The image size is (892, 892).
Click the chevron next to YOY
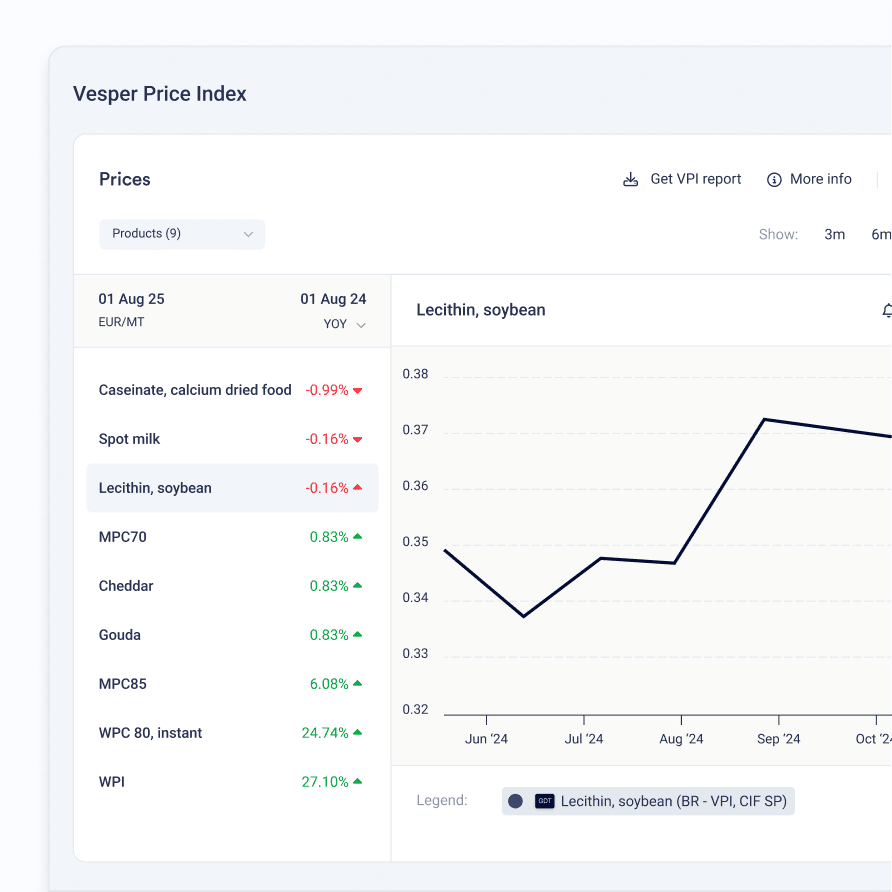point(361,325)
